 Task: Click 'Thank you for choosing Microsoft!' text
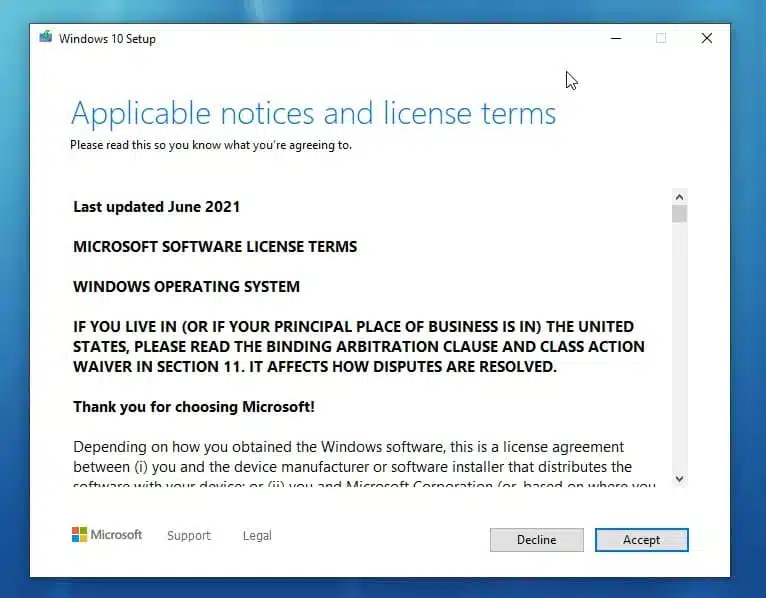coord(193,407)
